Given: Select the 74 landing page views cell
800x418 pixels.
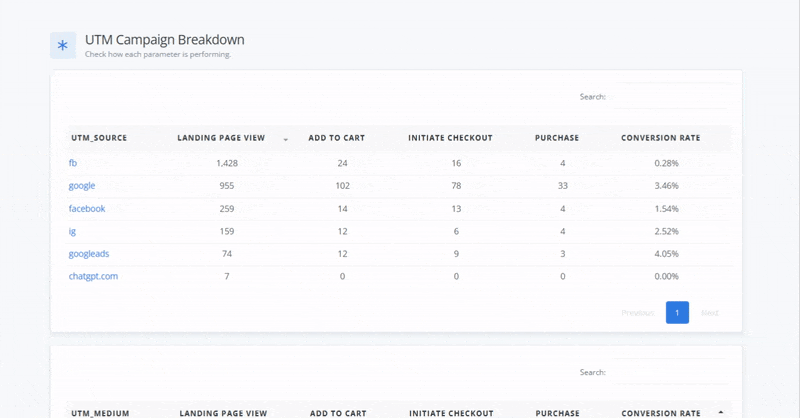Looking at the screenshot, I should (x=227, y=254).
